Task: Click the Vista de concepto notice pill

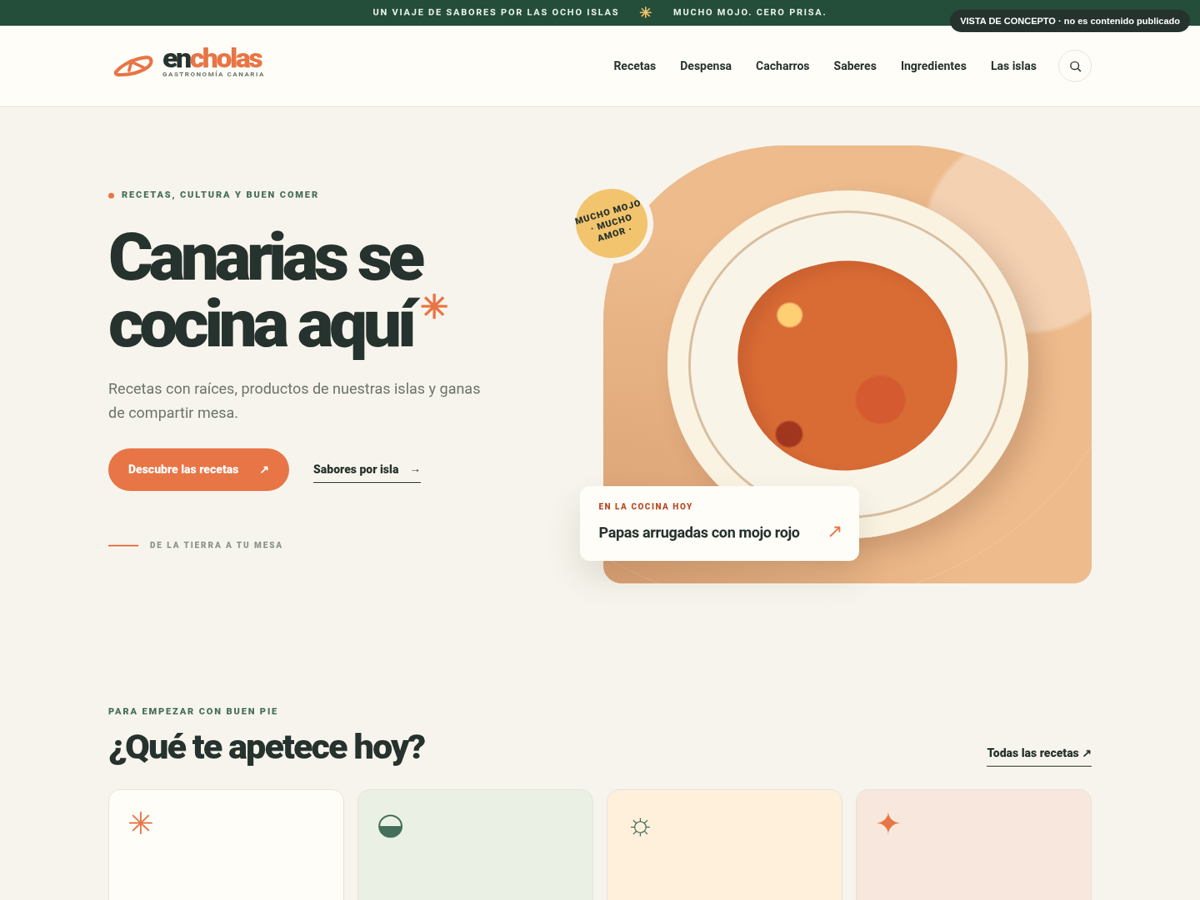Action: [x=1070, y=21]
